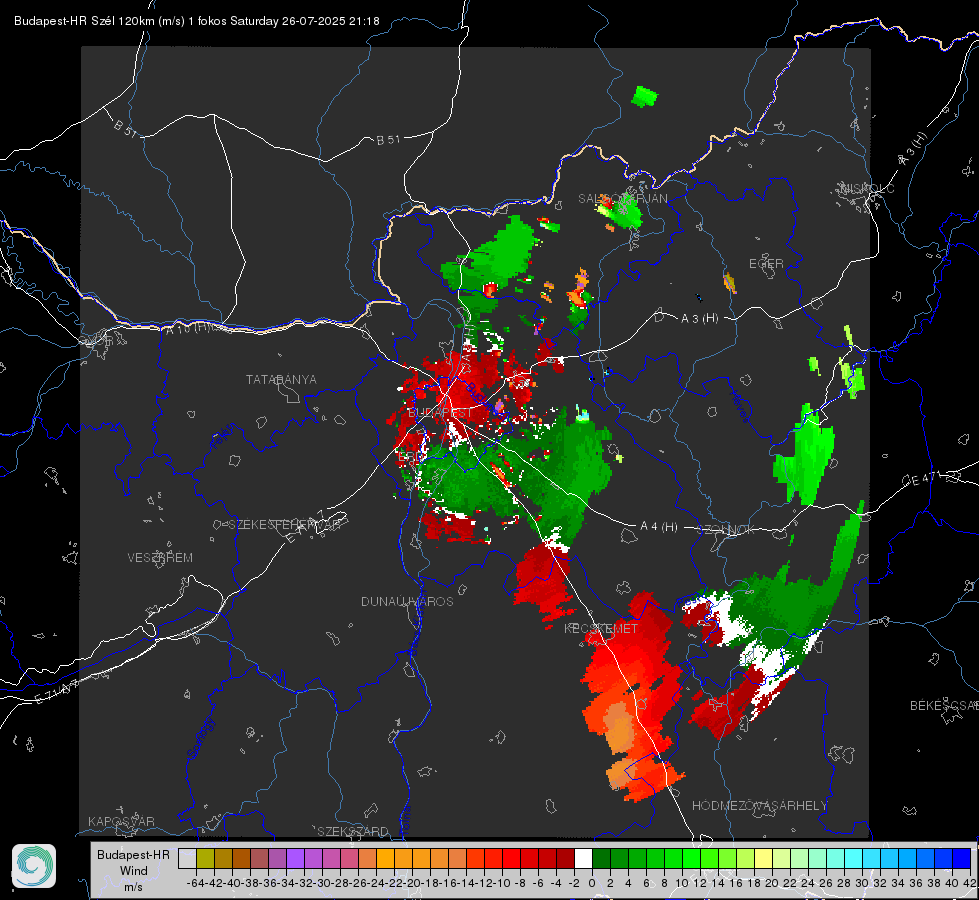Select the dark blue swatch between 40 and 42
This screenshot has height=900, width=979.
[962, 859]
